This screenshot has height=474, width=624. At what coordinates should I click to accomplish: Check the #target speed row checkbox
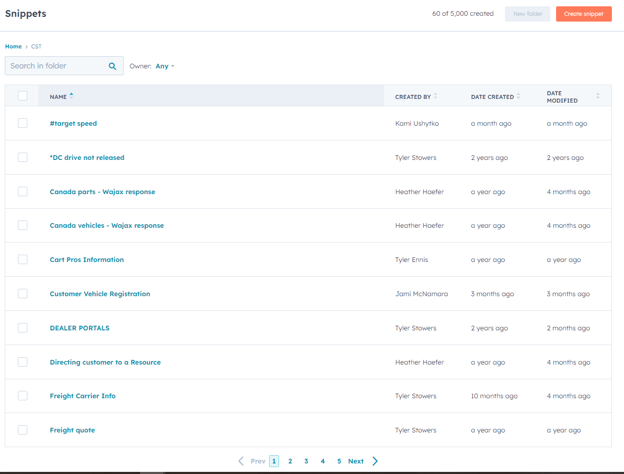pos(23,123)
